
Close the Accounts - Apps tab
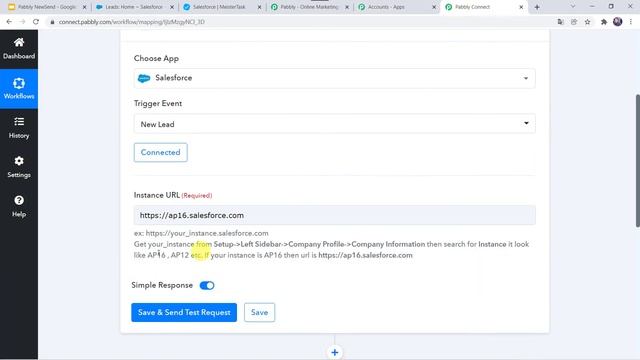click(x=434, y=7)
